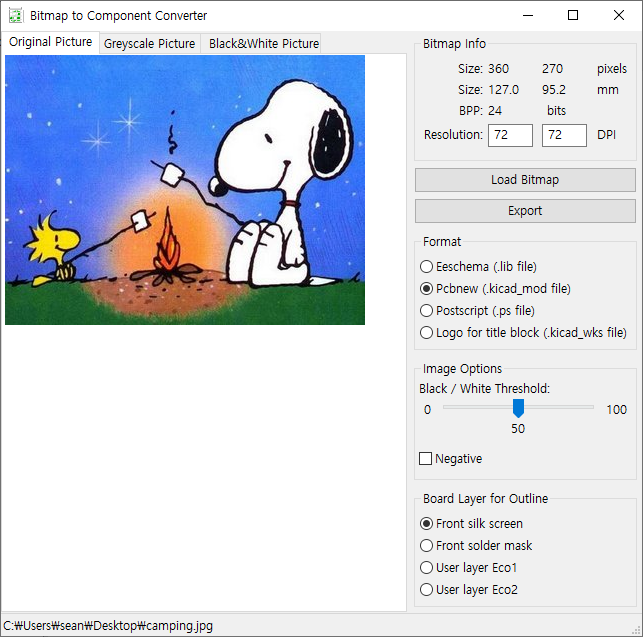The image size is (643, 637).
Task: Click the first Resolution DPI input field
Action: [x=511, y=135]
